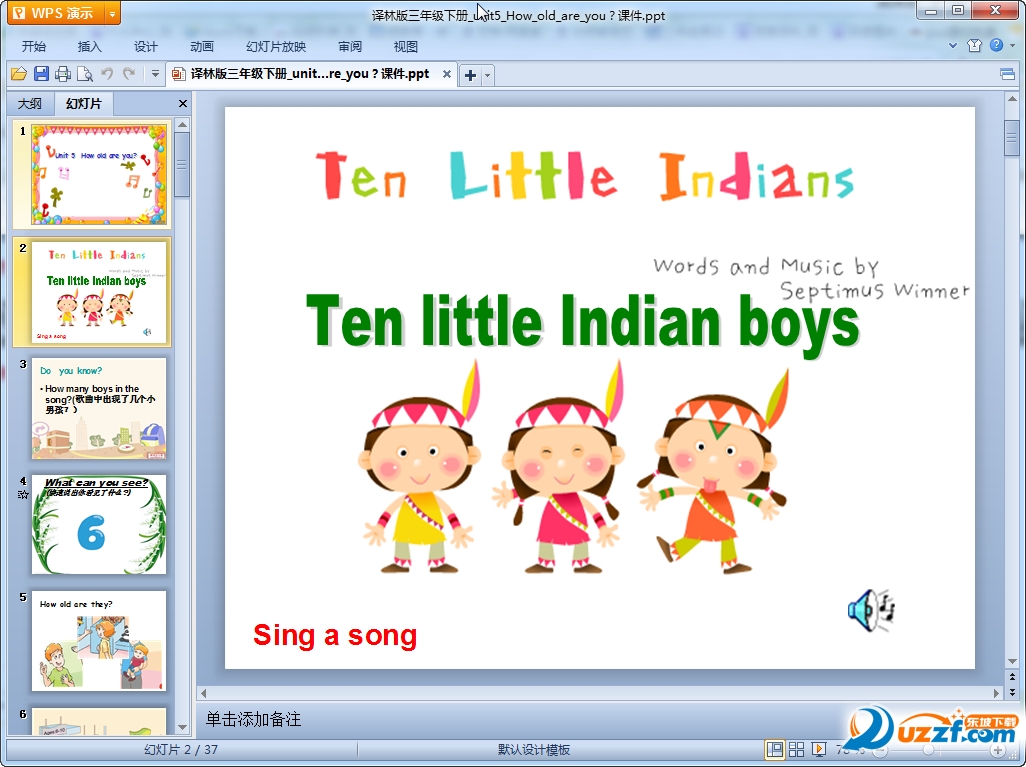This screenshot has width=1026, height=767.
Task: Go to previous slide double-arrow button
Action: click(1012, 677)
